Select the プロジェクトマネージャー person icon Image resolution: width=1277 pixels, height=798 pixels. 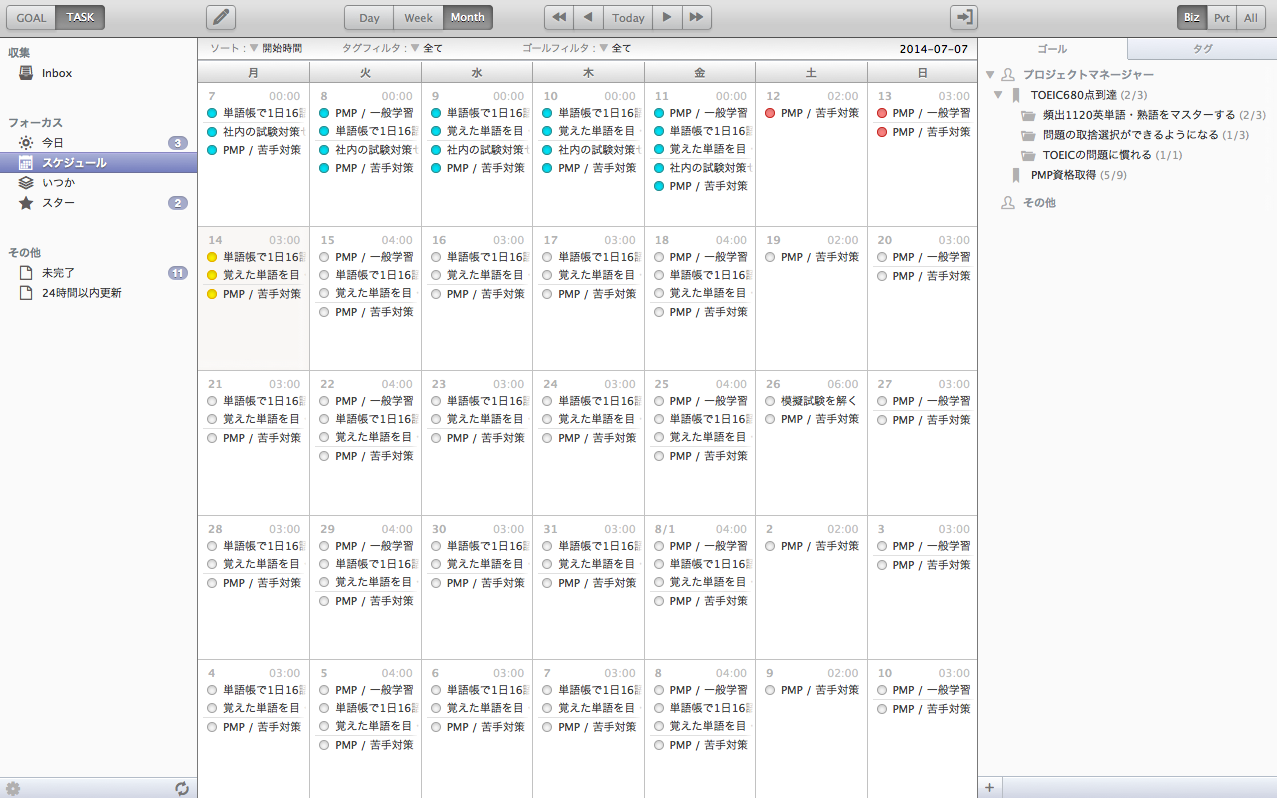1008,75
